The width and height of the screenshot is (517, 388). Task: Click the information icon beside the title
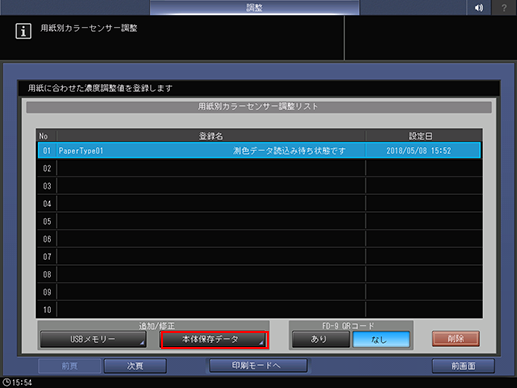click(23, 31)
